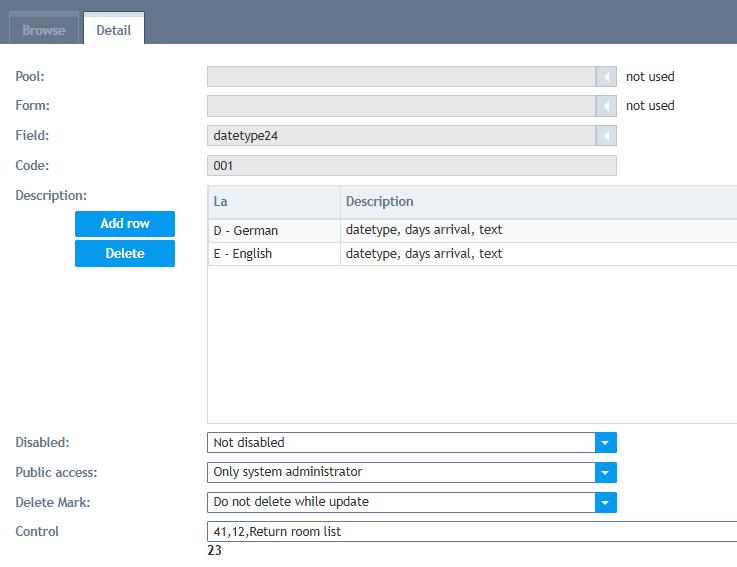Select the Detail tab
737x567 pixels.
click(113, 30)
